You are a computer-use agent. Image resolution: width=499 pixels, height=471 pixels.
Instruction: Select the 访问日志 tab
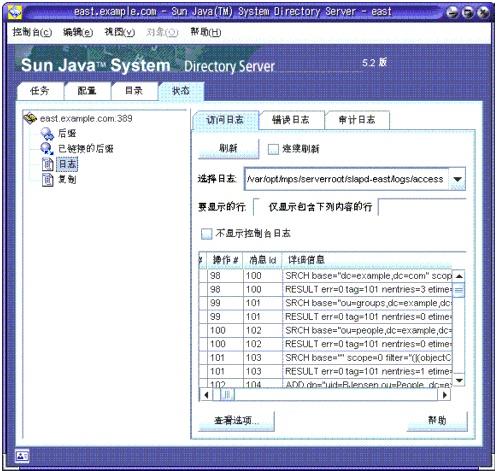[225, 120]
